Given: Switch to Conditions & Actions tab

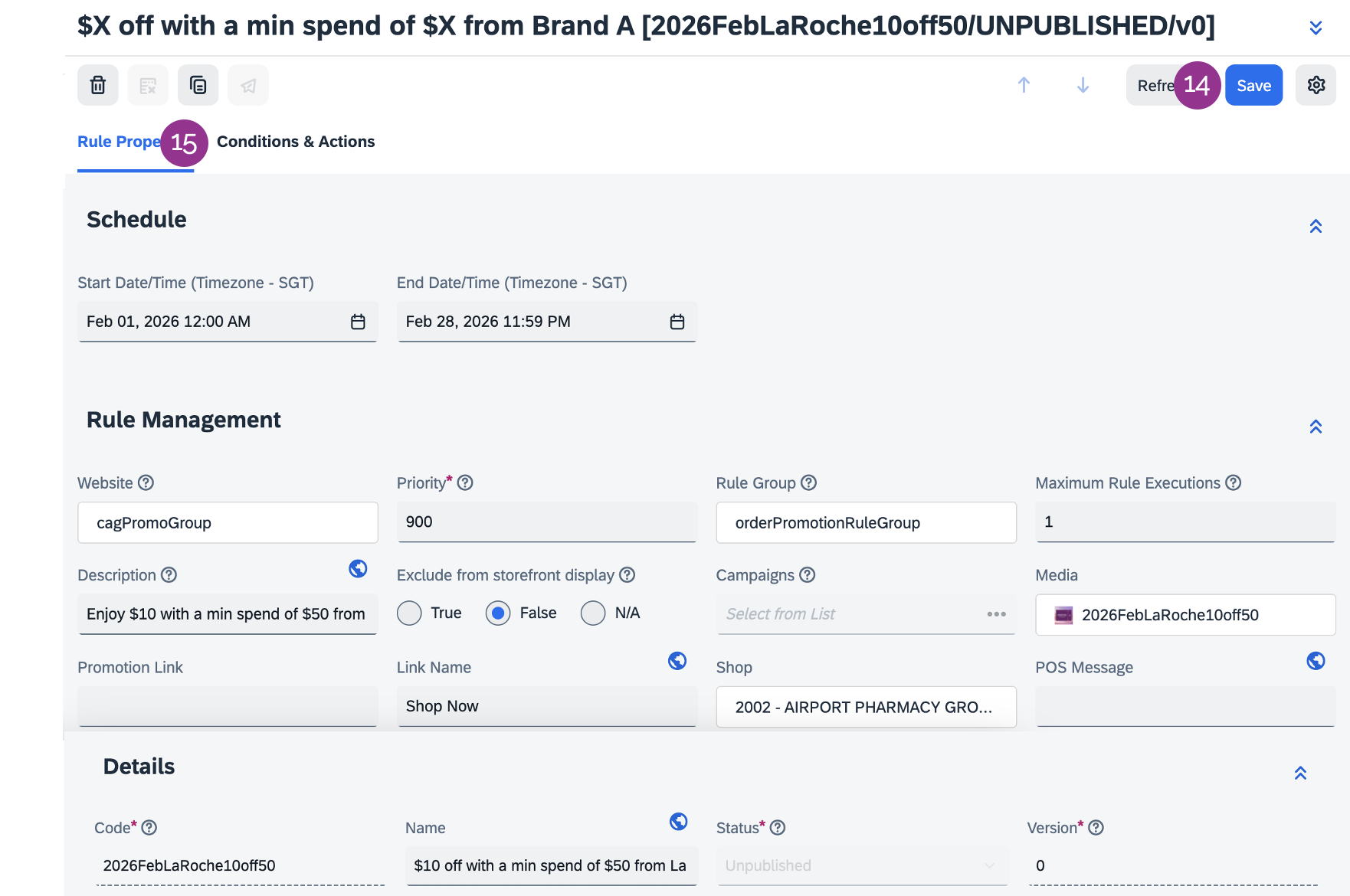Looking at the screenshot, I should [296, 142].
